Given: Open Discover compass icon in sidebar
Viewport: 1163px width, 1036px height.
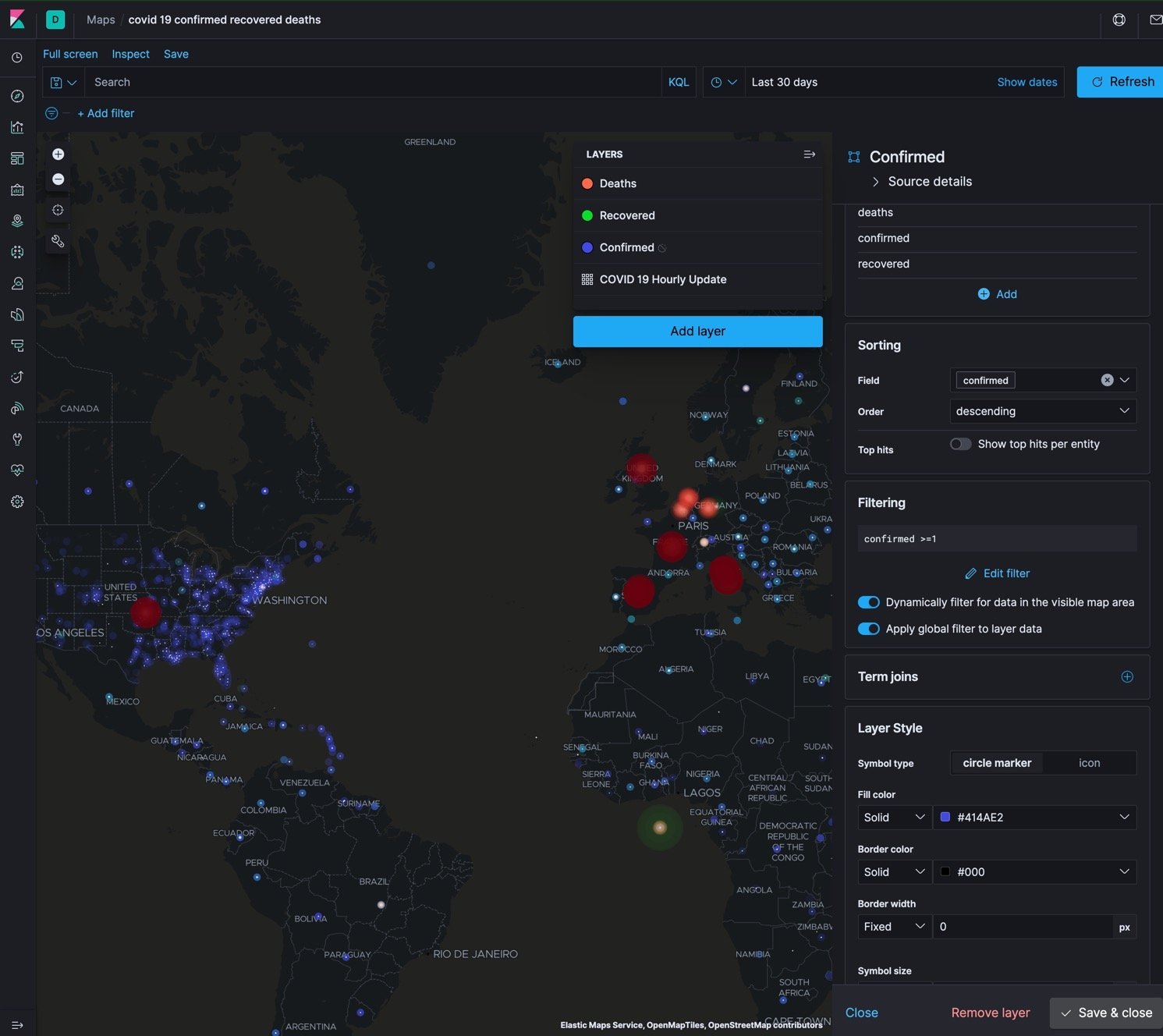Looking at the screenshot, I should pos(17,96).
